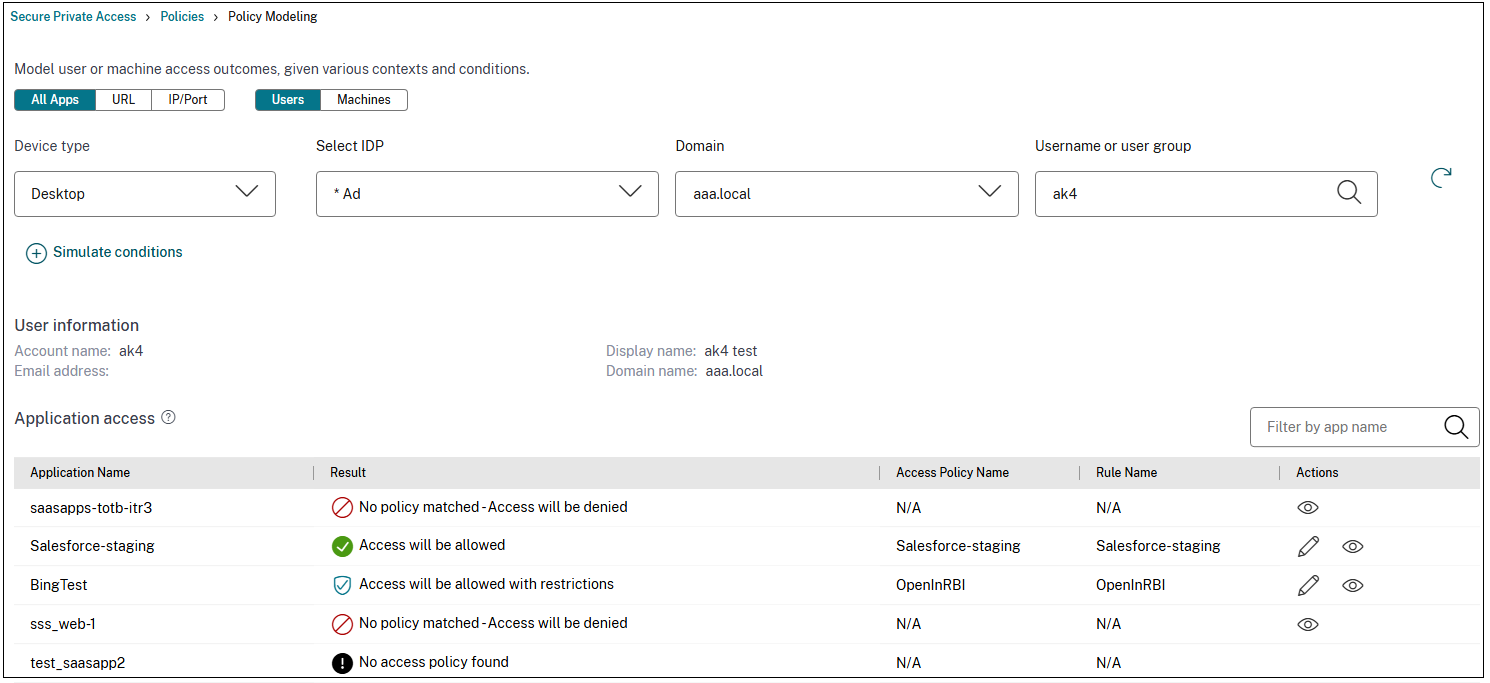This screenshot has width=1490, height=683.
Task: Edit the Salesforce-staging policy using the pencil icon
Action: [1308, 546]
